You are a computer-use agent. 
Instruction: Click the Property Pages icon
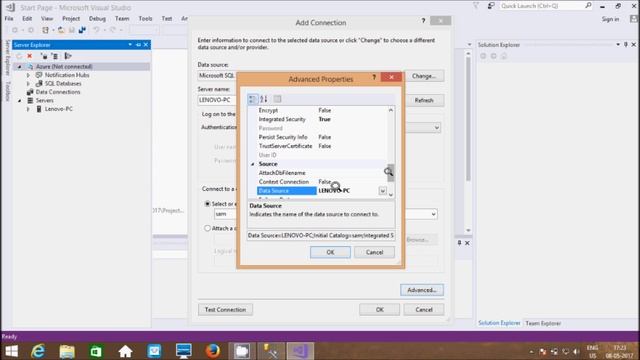(x=278, y=99)
